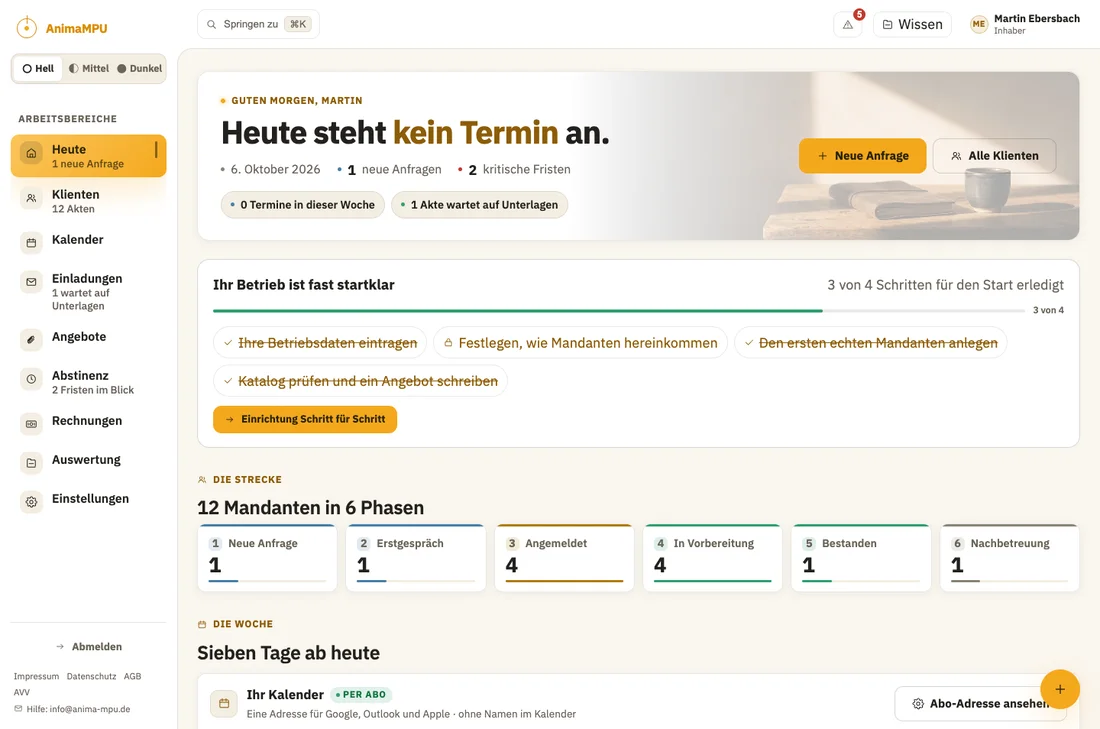Open the Angebote workspace
Screen dimensions: 1100x729
tap(88, 337)
